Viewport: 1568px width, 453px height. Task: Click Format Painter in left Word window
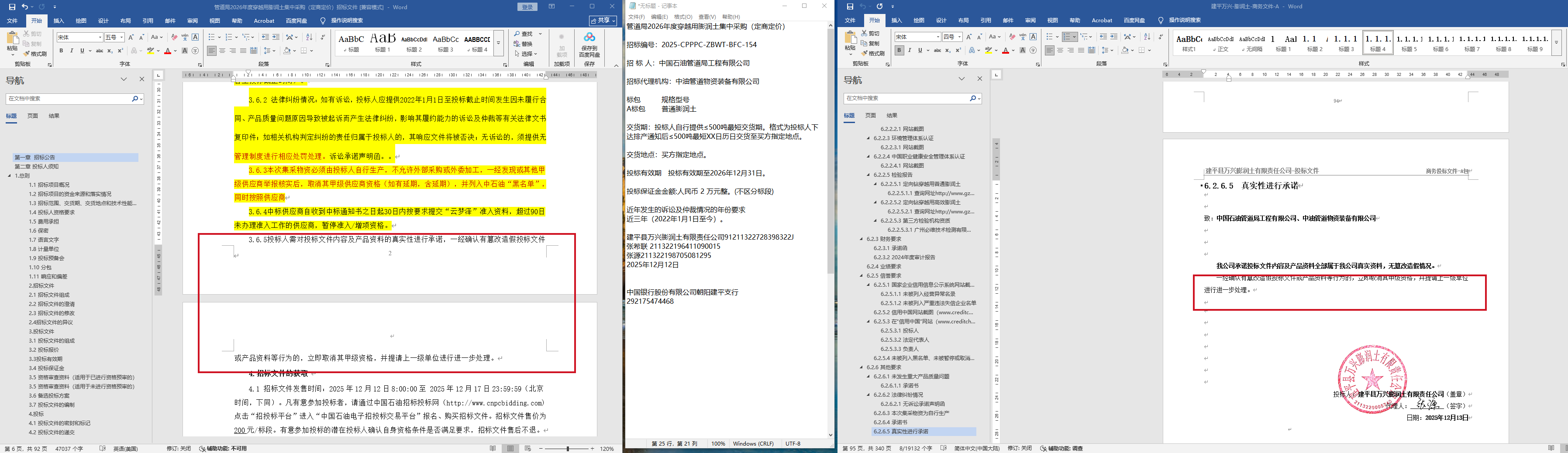pyautogui.click(x=35, y=54)
